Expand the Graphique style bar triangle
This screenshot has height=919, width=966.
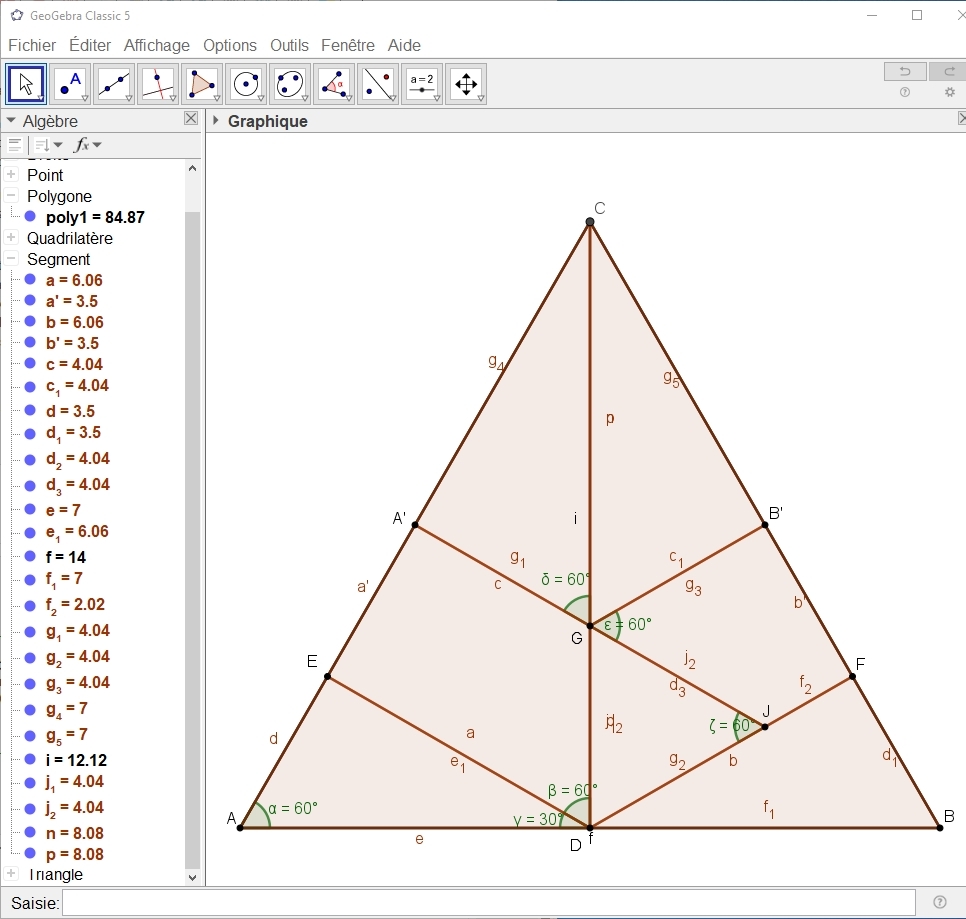pyautogui.click(x=216, y=121)
